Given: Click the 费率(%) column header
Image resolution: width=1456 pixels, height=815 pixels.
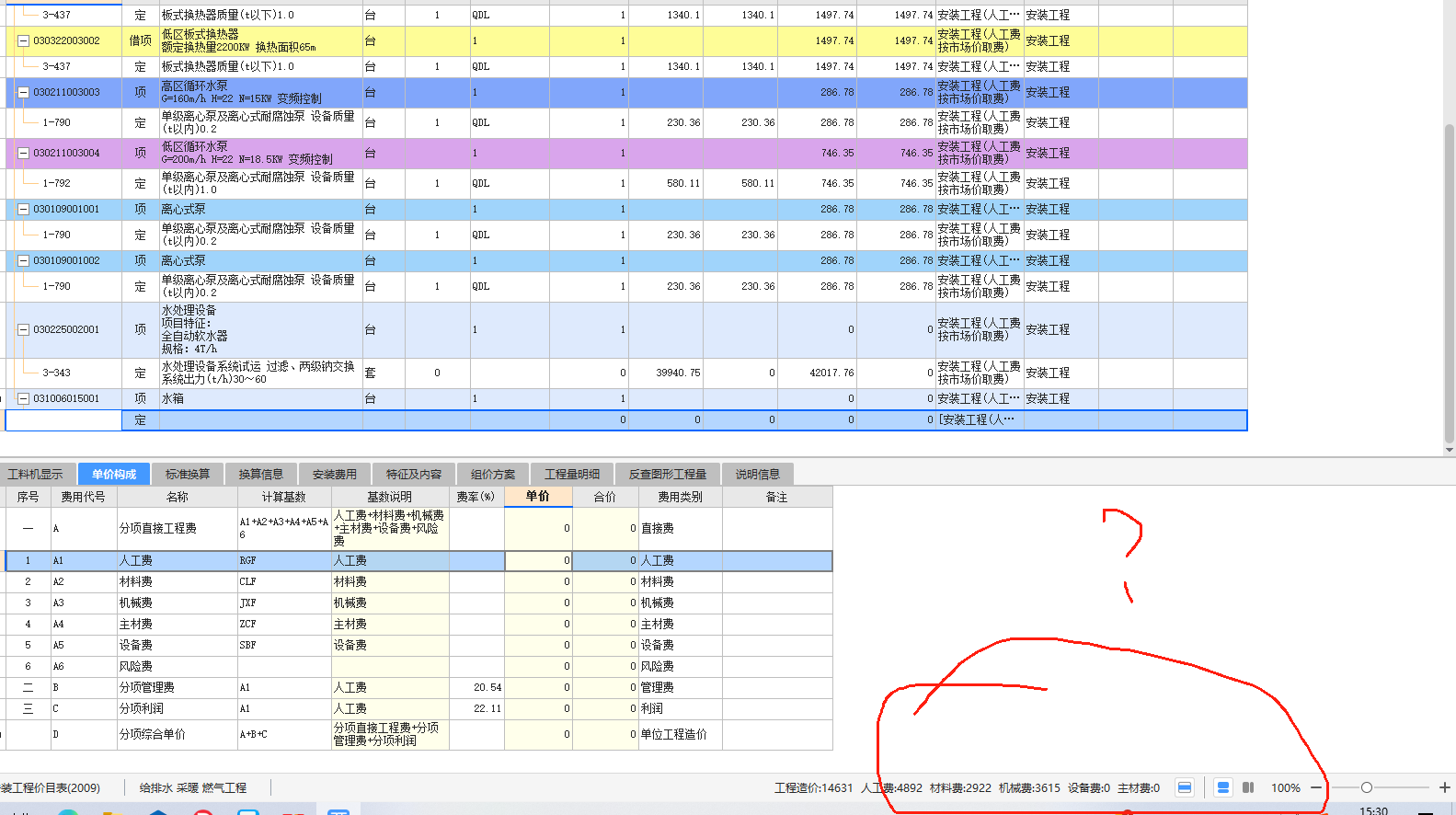Looking at the screenshot, I should point(476,497).
